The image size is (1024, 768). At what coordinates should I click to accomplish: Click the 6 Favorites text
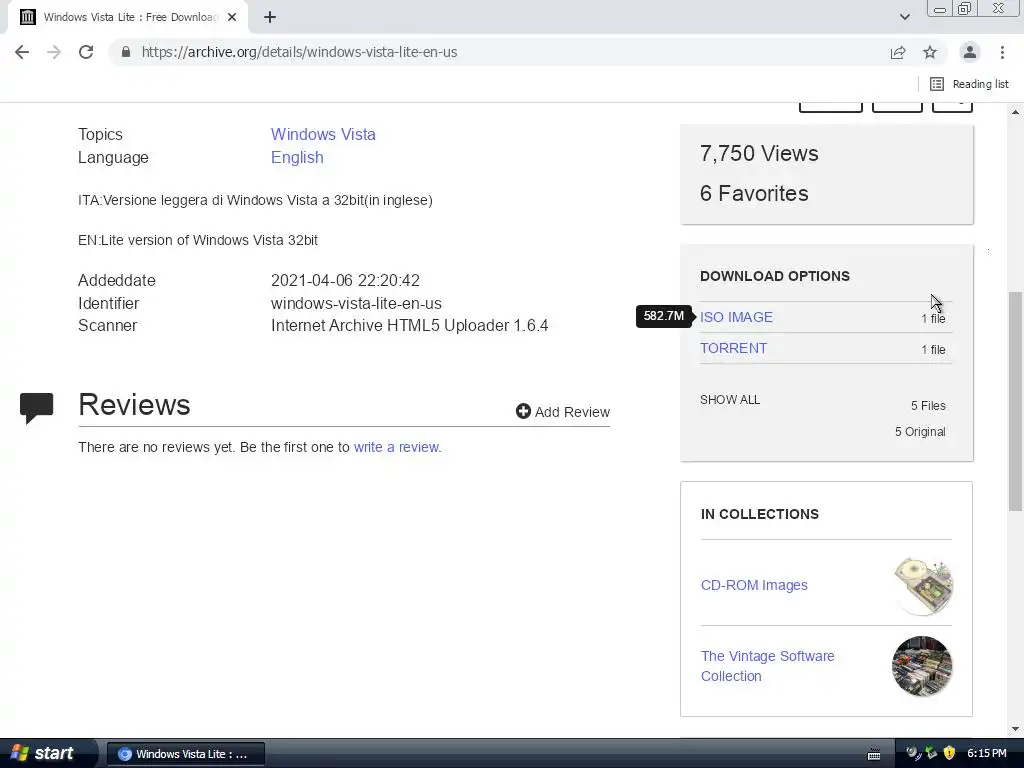754,193
